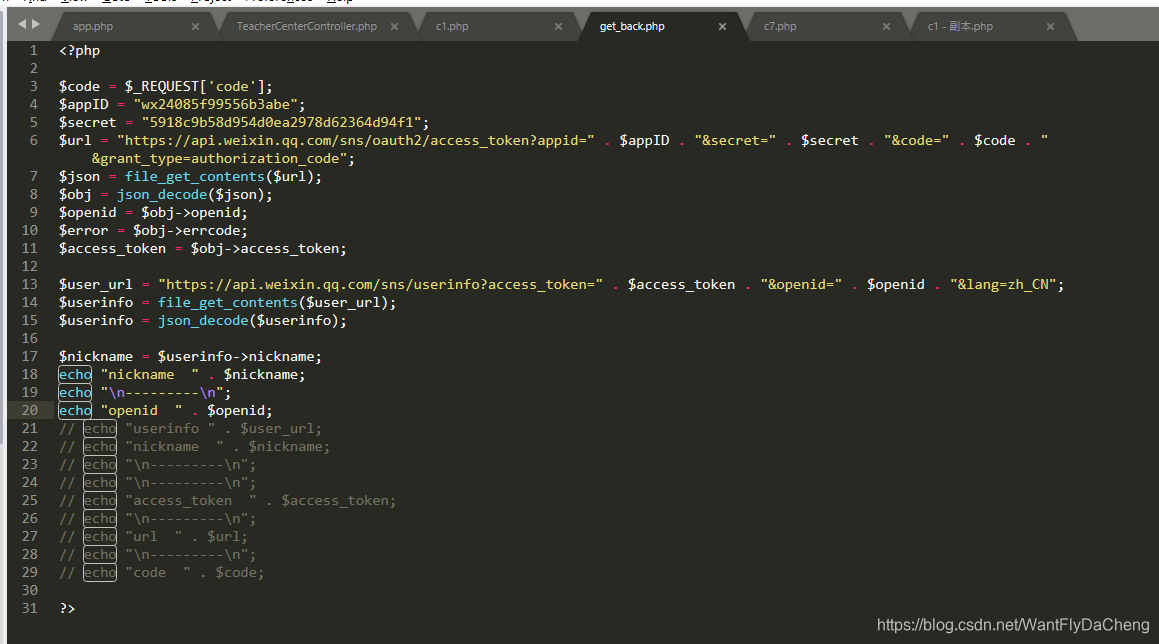Click json_decode($json) on line 8
Image resolution: width=1159 pixels, height=644 pixels.
[191, 194]
